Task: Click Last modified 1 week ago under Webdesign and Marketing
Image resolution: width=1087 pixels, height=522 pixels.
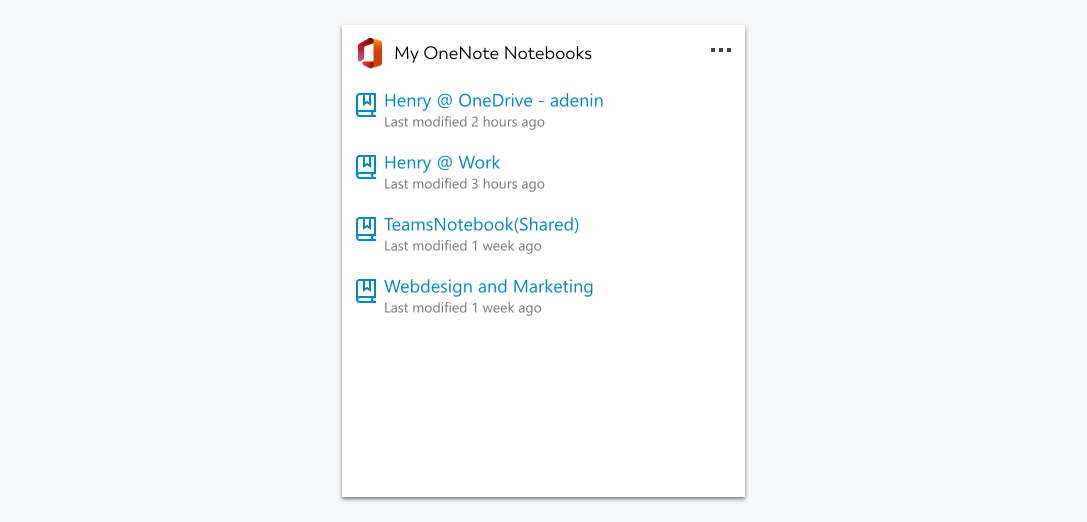Action: (x=463, y=308)
